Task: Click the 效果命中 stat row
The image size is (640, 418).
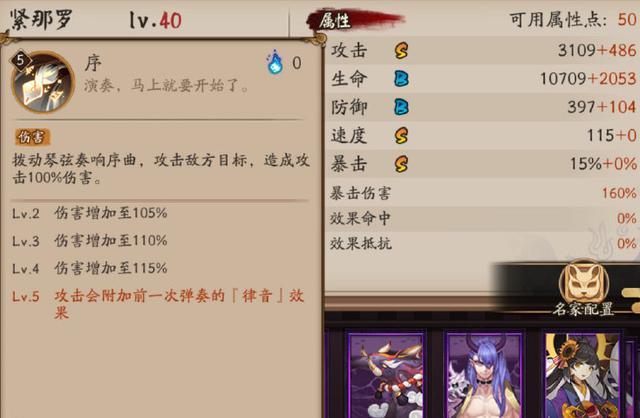Action: coord(482,218)
